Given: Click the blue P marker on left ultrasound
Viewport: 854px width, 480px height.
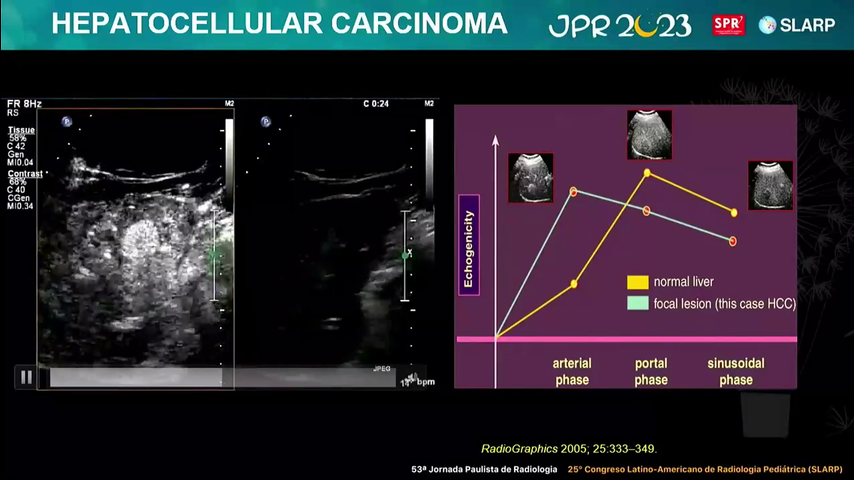Looking at the screenshot, I should 66,122.
